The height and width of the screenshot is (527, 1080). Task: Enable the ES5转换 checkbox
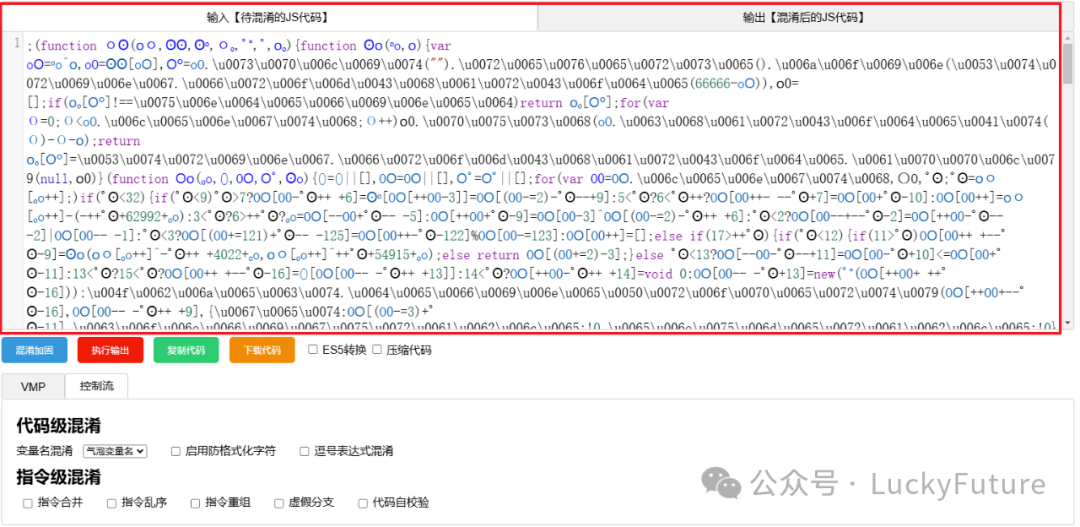(314, 350)
